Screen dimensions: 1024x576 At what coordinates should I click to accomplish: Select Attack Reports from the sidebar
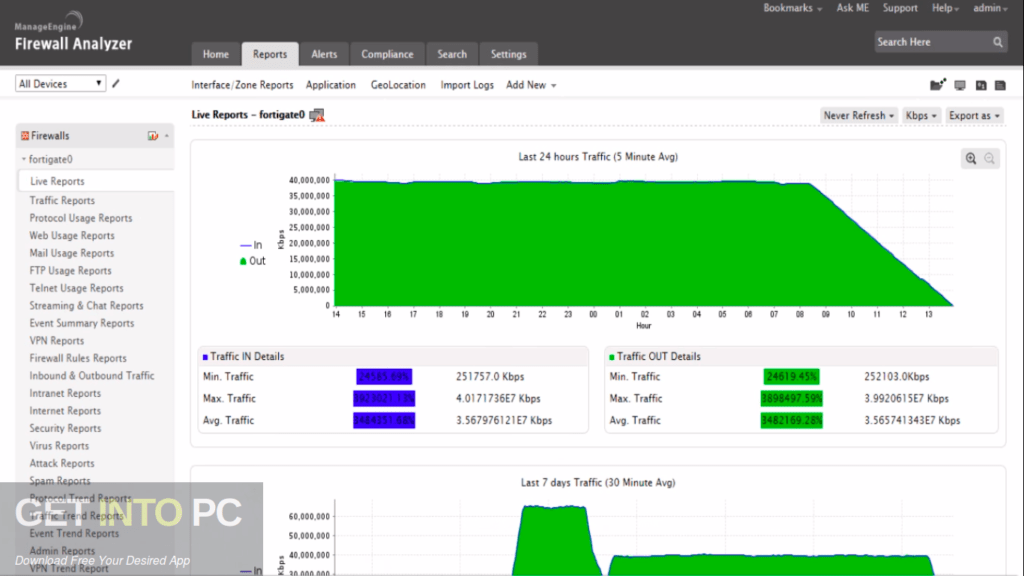(61, 463)
